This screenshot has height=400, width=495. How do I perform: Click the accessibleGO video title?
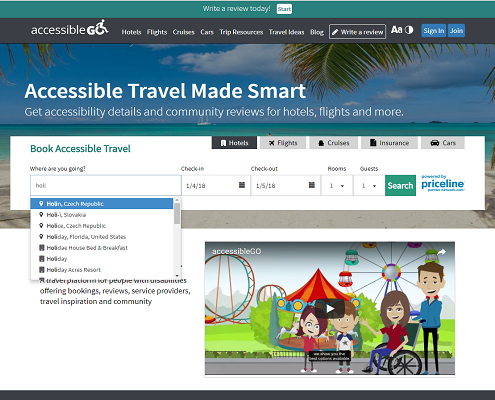[x=237, y=251]
